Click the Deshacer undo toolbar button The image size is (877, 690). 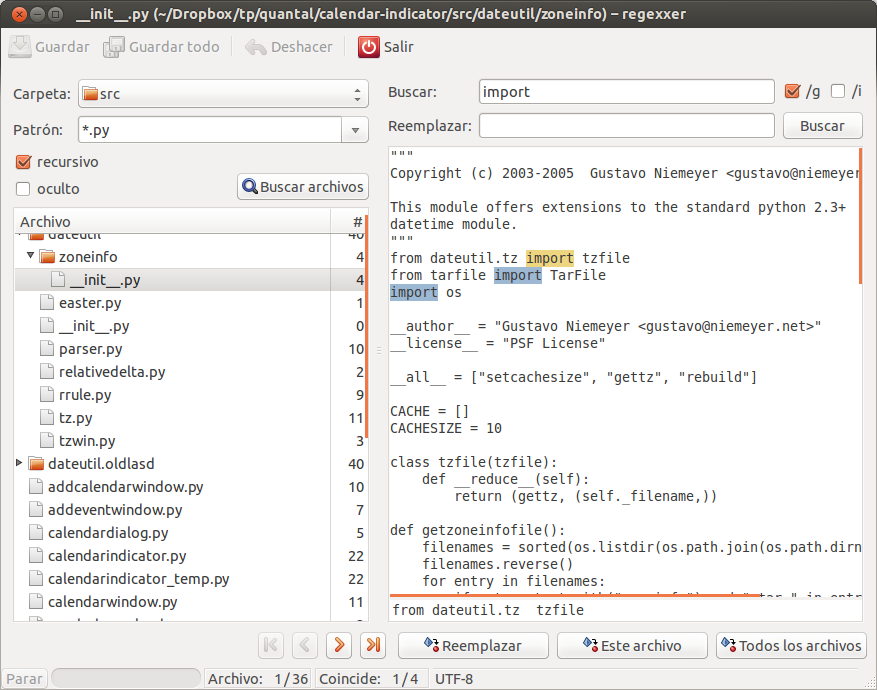coord(289,47)
